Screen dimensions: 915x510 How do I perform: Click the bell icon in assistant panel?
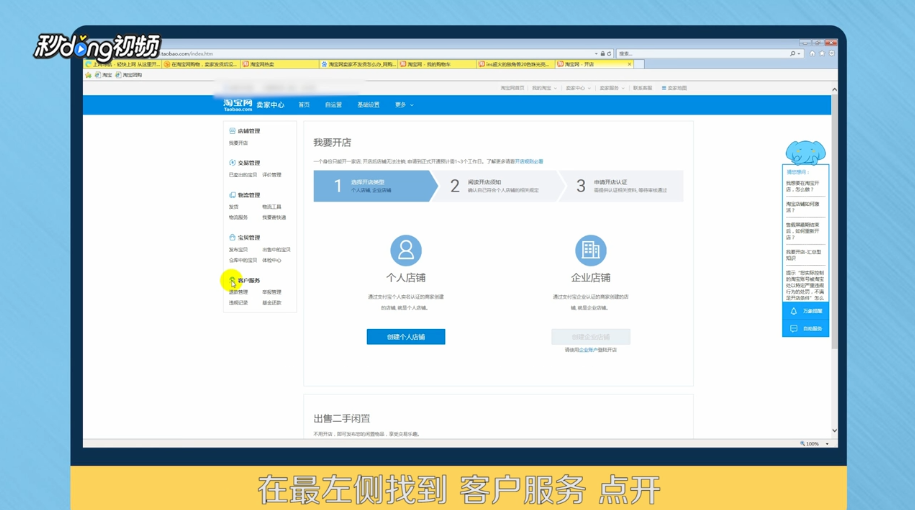point(794,311)
